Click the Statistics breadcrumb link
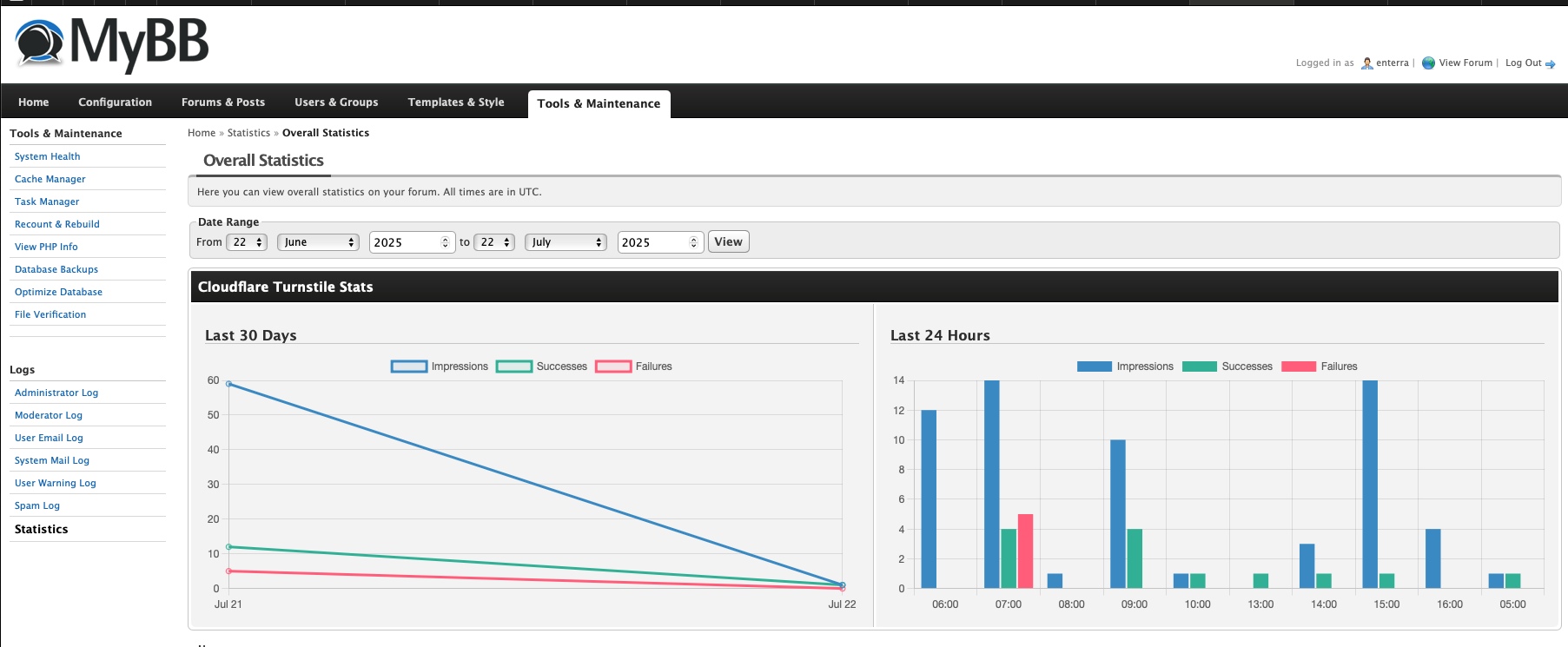 pos(248,133)
